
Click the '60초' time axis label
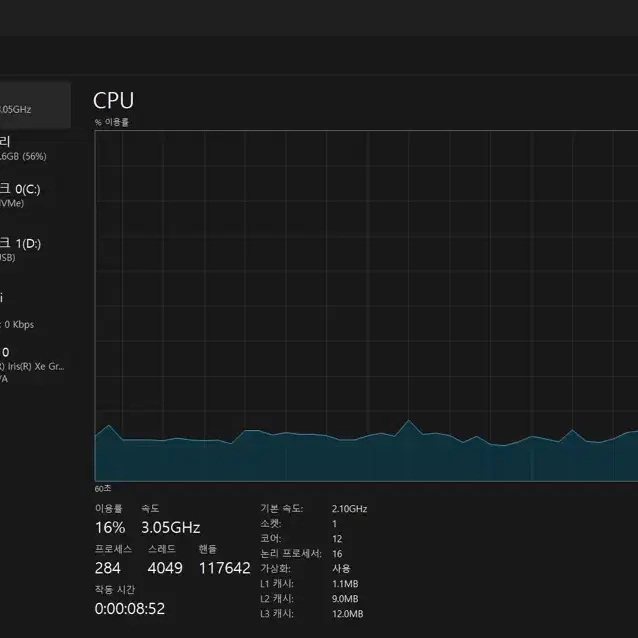click(103, 488)
